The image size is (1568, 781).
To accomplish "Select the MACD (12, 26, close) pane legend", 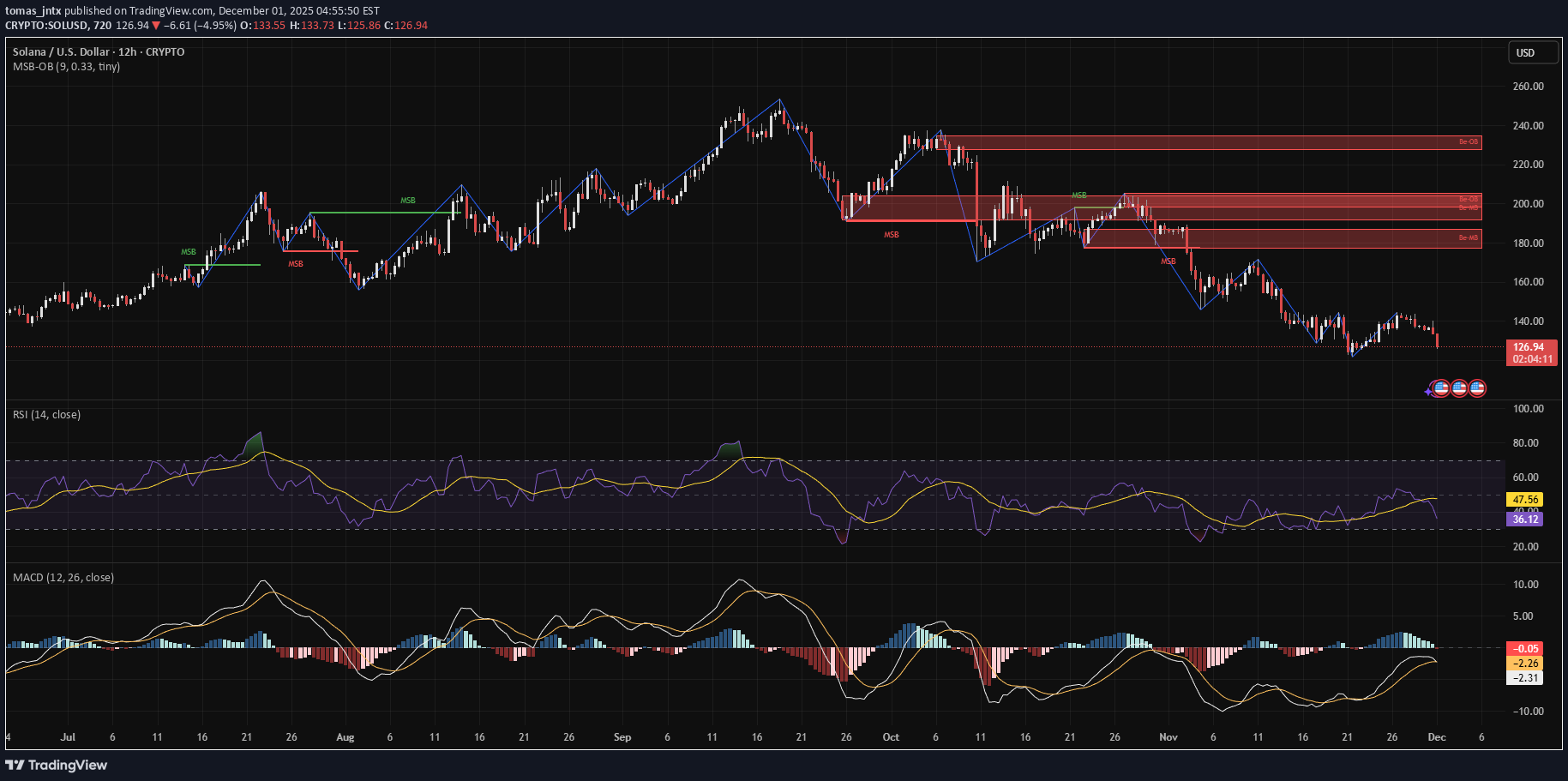I will [63, 577].
